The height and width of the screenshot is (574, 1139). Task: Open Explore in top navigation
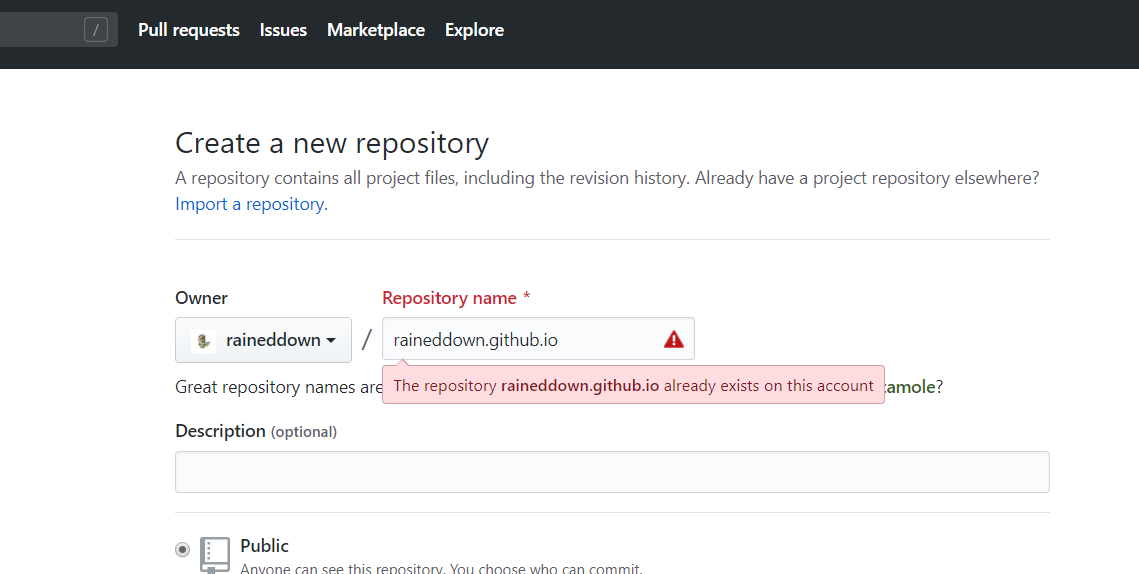pos(474,30)
